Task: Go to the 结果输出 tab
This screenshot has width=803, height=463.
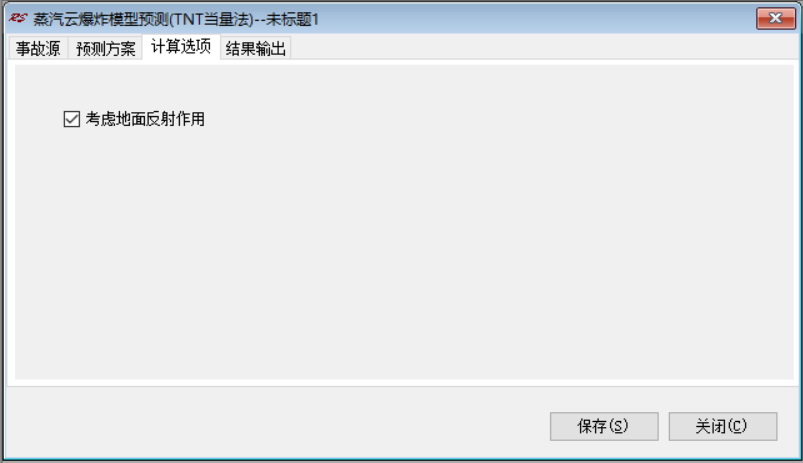Action: pos(256,49)
